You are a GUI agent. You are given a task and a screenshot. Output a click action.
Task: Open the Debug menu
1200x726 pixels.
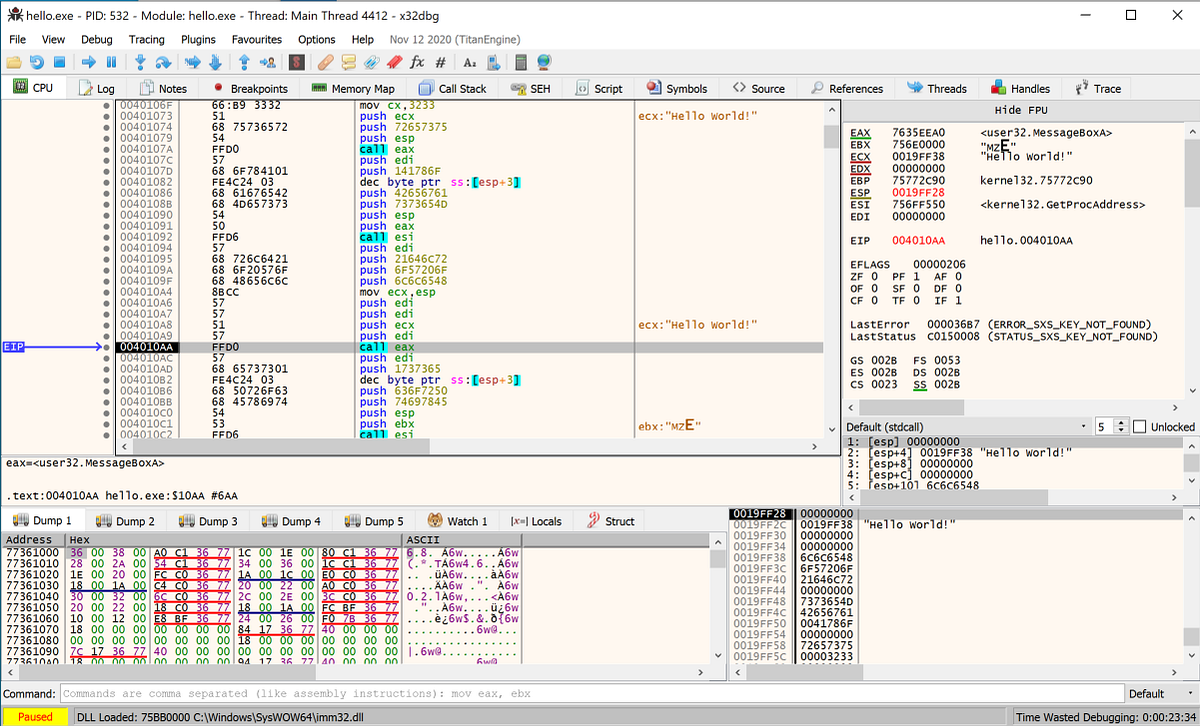pos(96,39)
